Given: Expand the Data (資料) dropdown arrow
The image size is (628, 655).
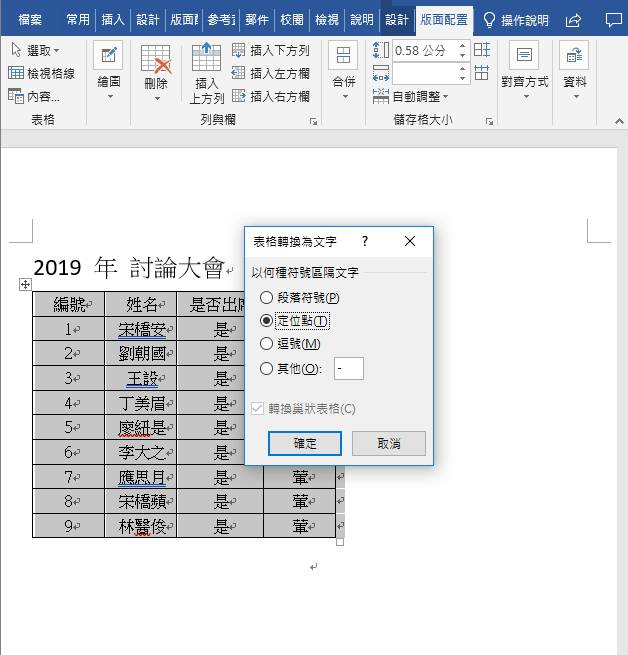Looking at the screenshot, I should click(x=577, y=96).
